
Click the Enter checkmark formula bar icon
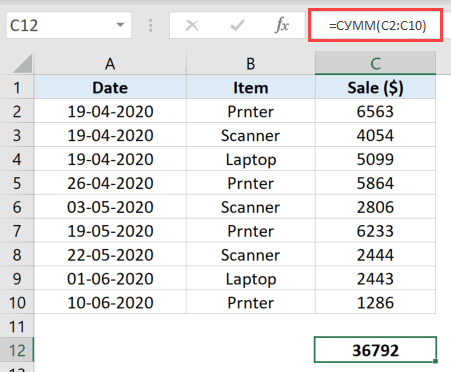237,25
